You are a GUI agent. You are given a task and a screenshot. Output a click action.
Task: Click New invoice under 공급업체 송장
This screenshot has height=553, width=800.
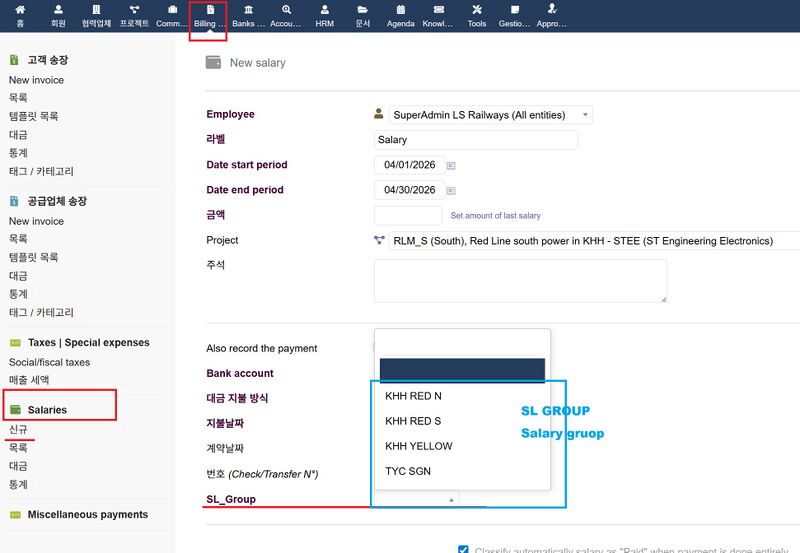coord(36,221)
